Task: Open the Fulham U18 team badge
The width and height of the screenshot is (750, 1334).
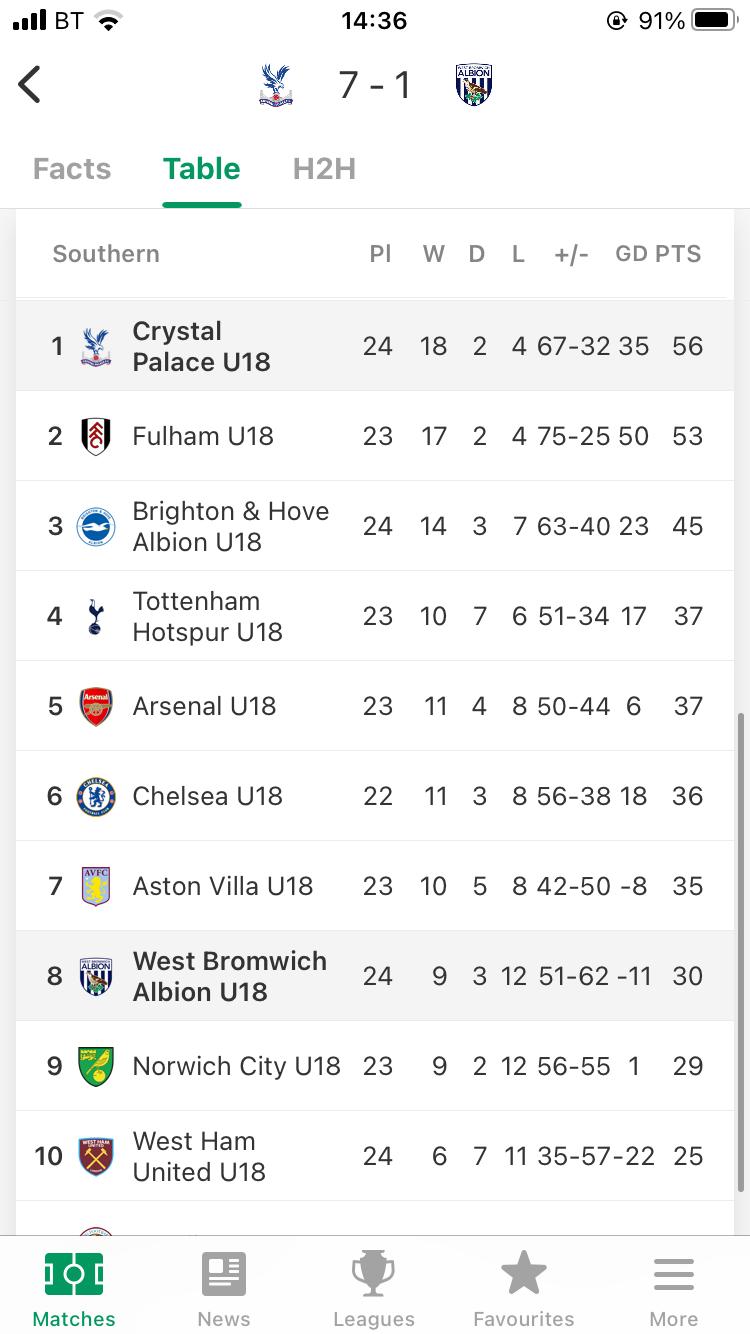Action: (96, 436)
